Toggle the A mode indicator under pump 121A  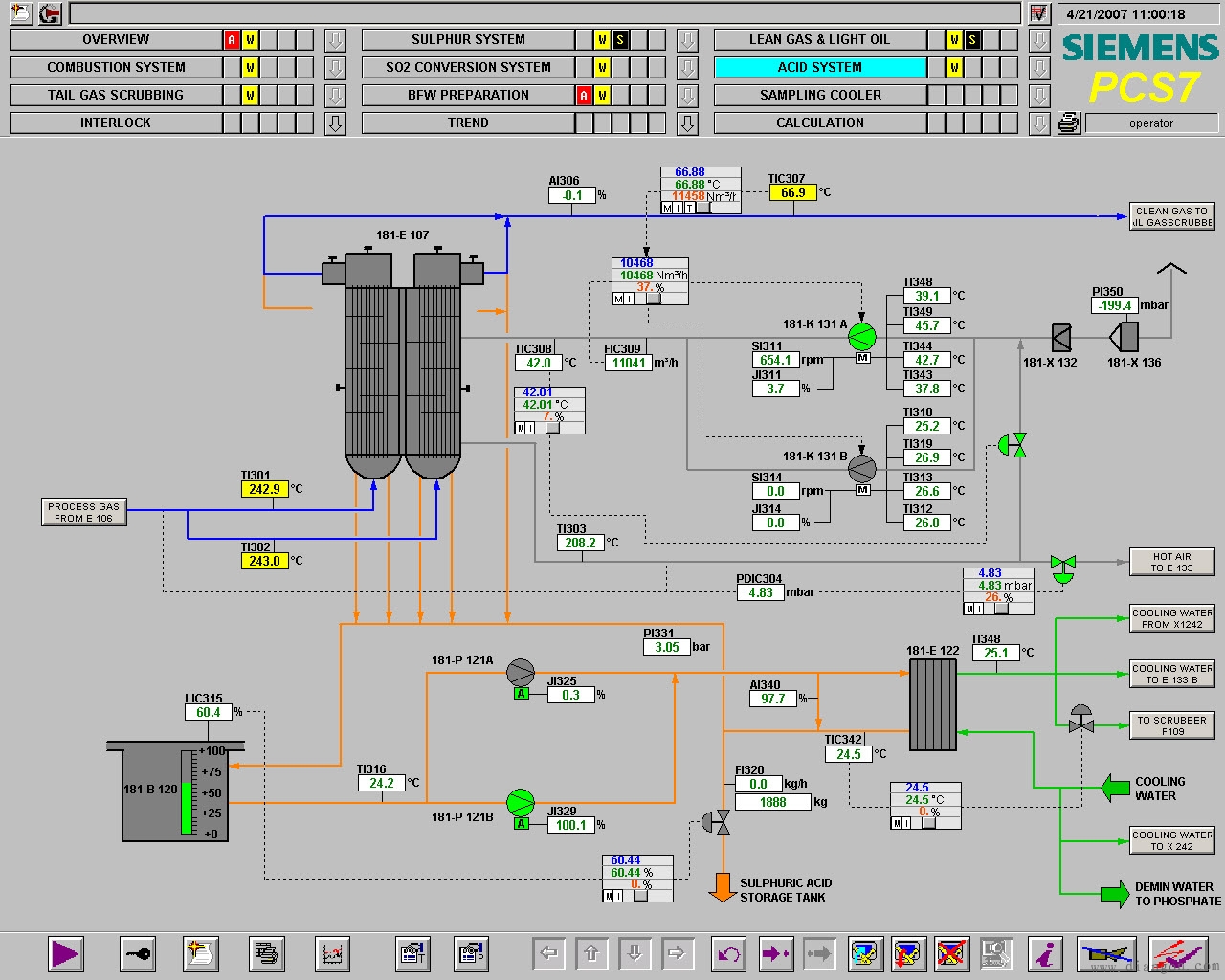[522, 694]
